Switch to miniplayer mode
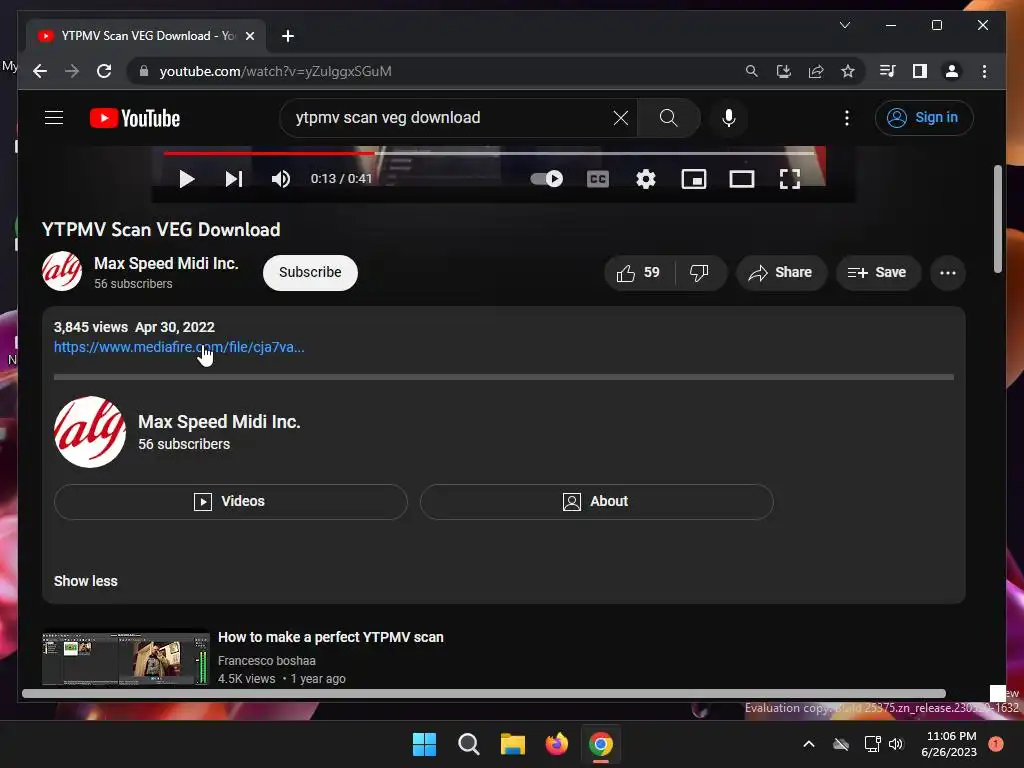 pos(694,179)
